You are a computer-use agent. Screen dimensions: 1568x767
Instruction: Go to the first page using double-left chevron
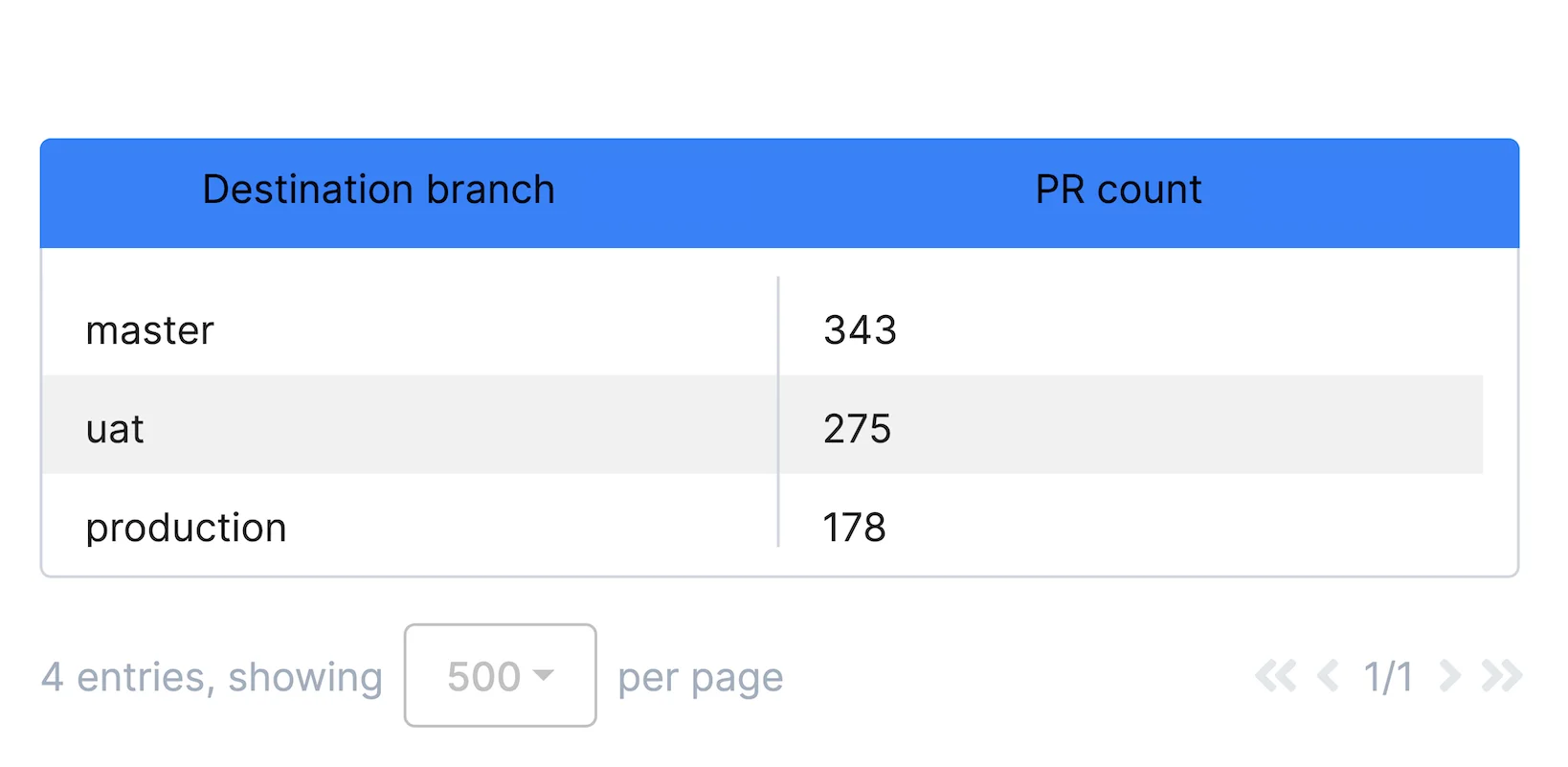click(x=1275, y=677)
